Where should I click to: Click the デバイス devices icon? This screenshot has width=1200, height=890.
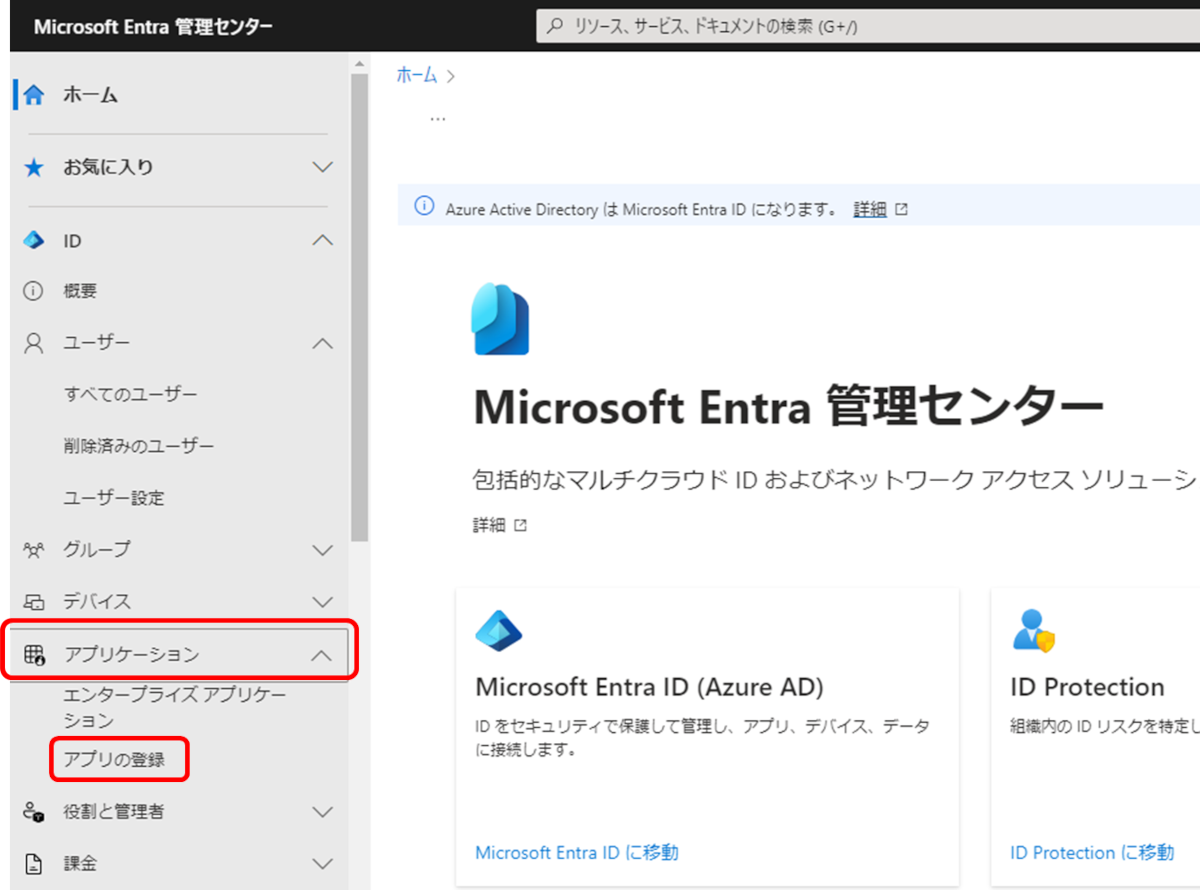pyautogui.click(x=34, y=602)
